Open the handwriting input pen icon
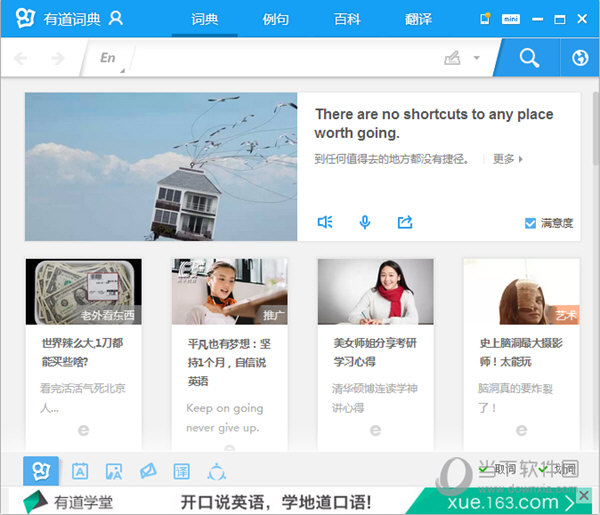Image resolution: width=600 pixels, height=515 pixels. tap(453, 58)
